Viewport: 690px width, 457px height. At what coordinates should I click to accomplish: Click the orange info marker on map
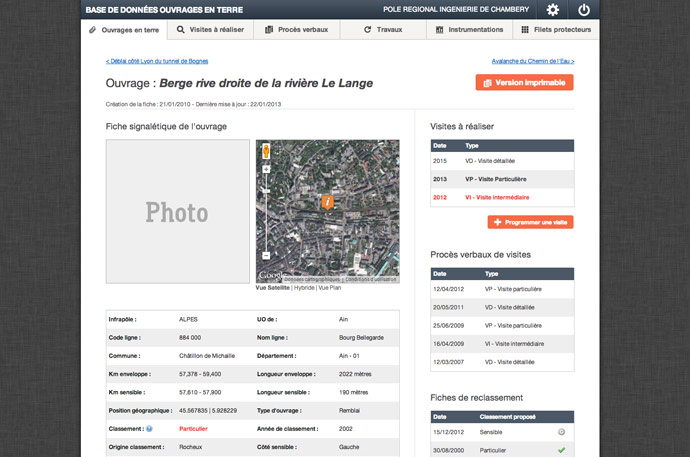click(327, 202)
